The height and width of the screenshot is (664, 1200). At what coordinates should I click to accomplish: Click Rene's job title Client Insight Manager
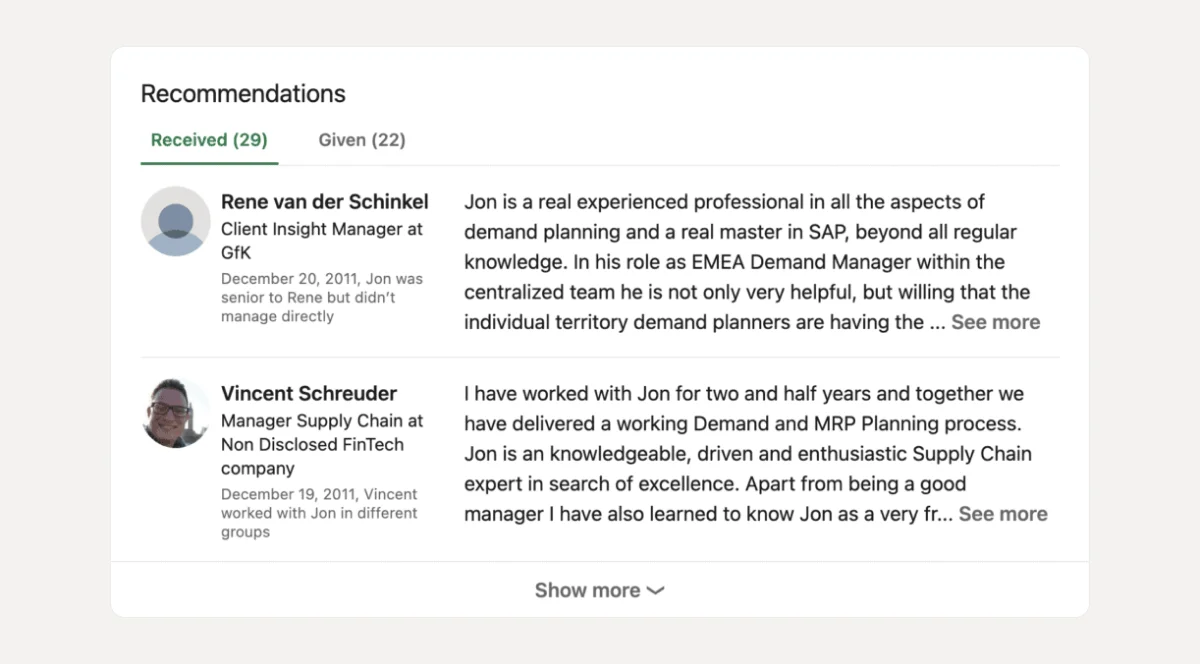point(322,229)
